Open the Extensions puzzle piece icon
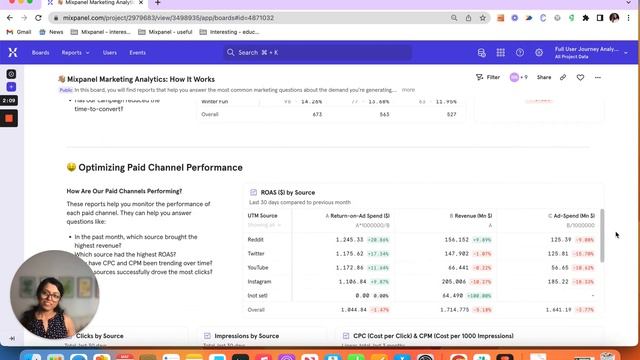 coord(586,18)
